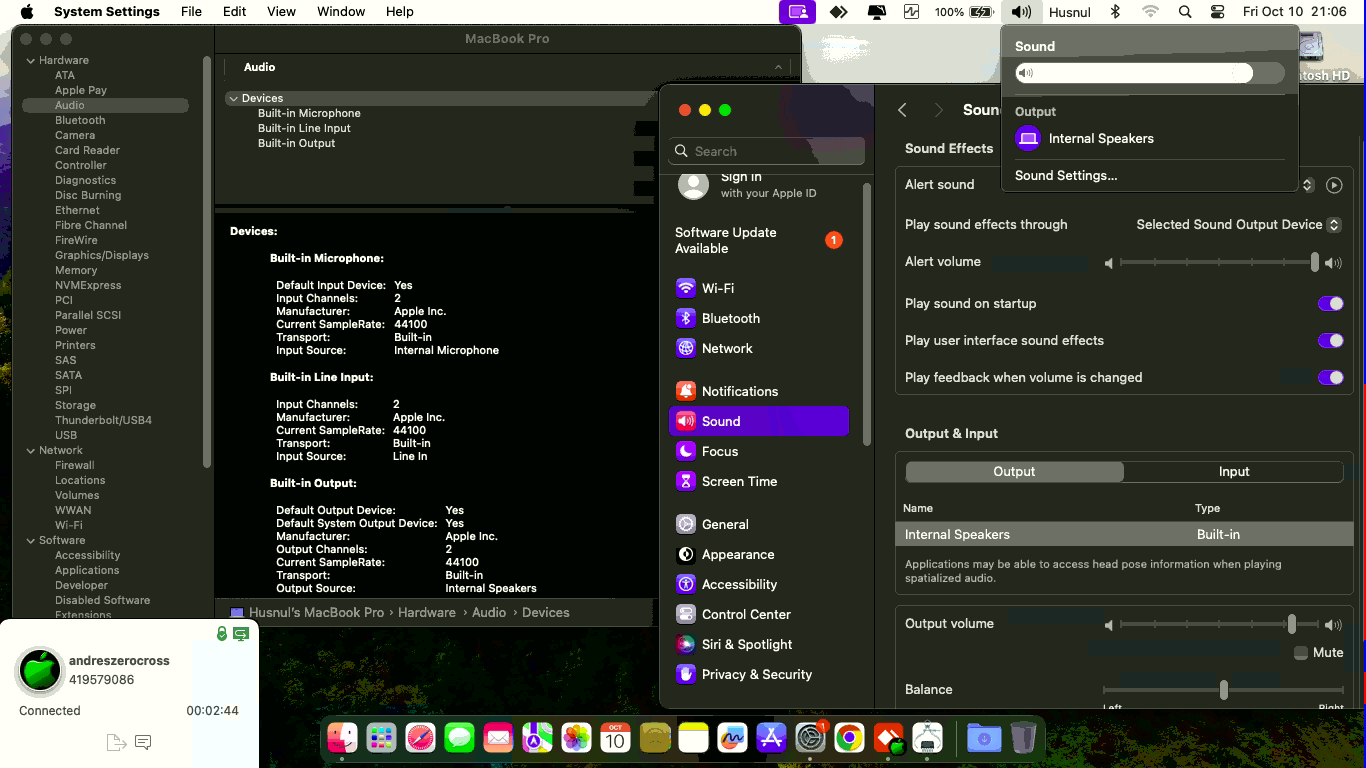The width and height of the screenshot is (1366, 768).
Task: Check the Mute checkbox for output volume
Action: click(x=1301, y=653)
